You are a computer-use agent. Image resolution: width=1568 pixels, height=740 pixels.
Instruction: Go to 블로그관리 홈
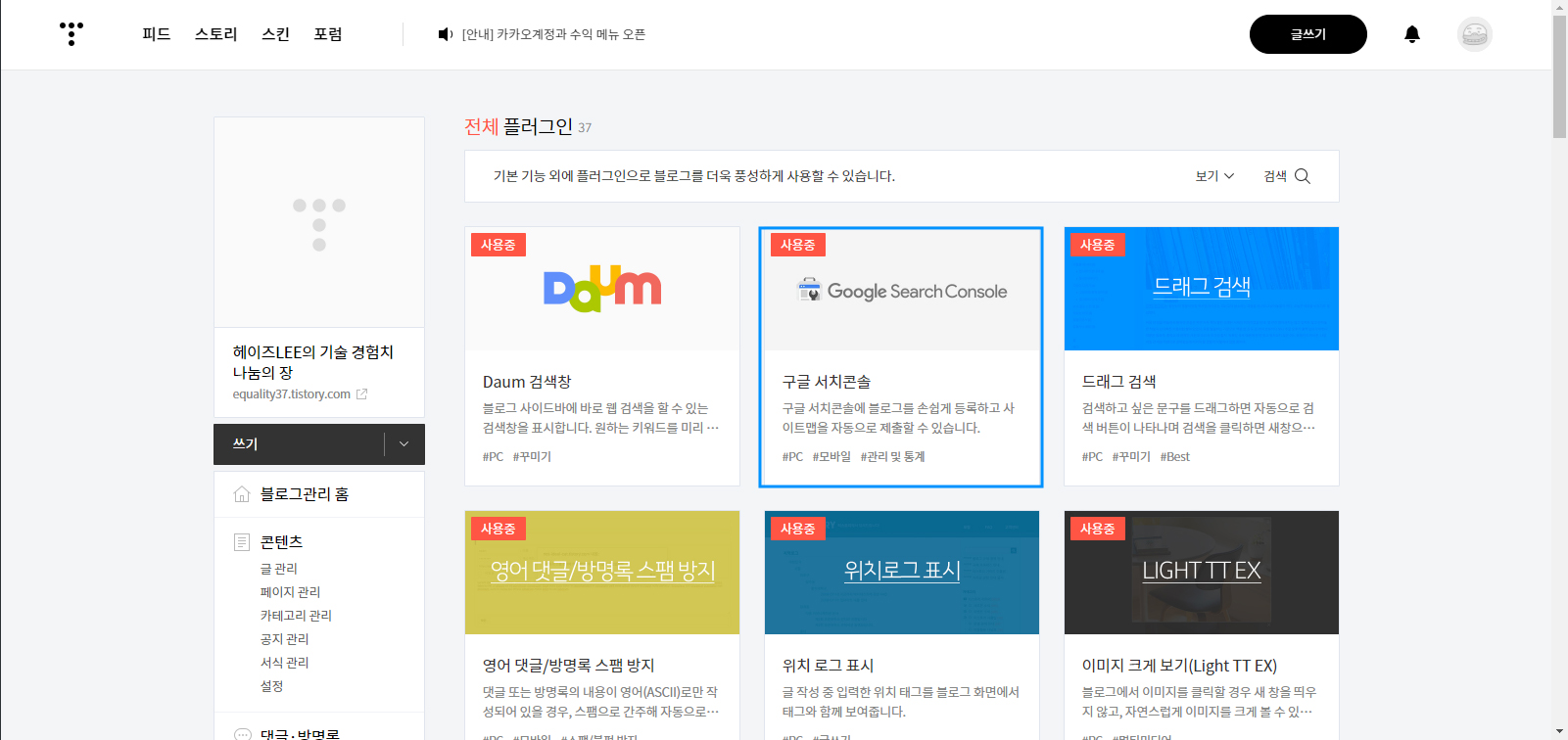tap(305, 494)
